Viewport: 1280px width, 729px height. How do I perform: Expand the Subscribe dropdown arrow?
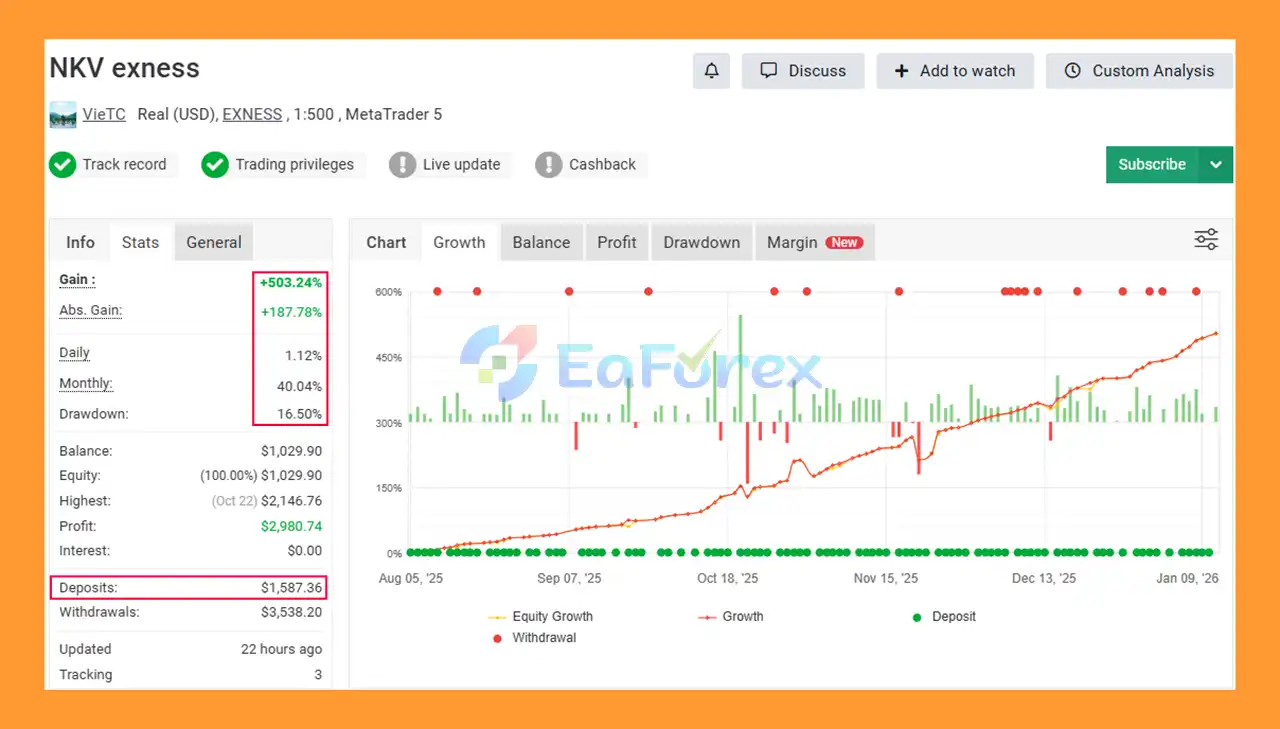coord(1216,165)
